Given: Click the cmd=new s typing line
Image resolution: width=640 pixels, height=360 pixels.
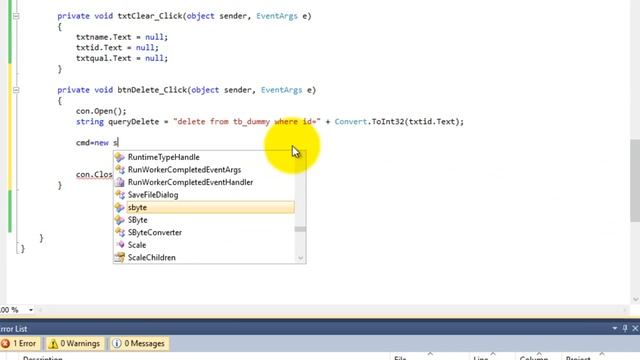Looking at the screenshot, I should 97,143.
